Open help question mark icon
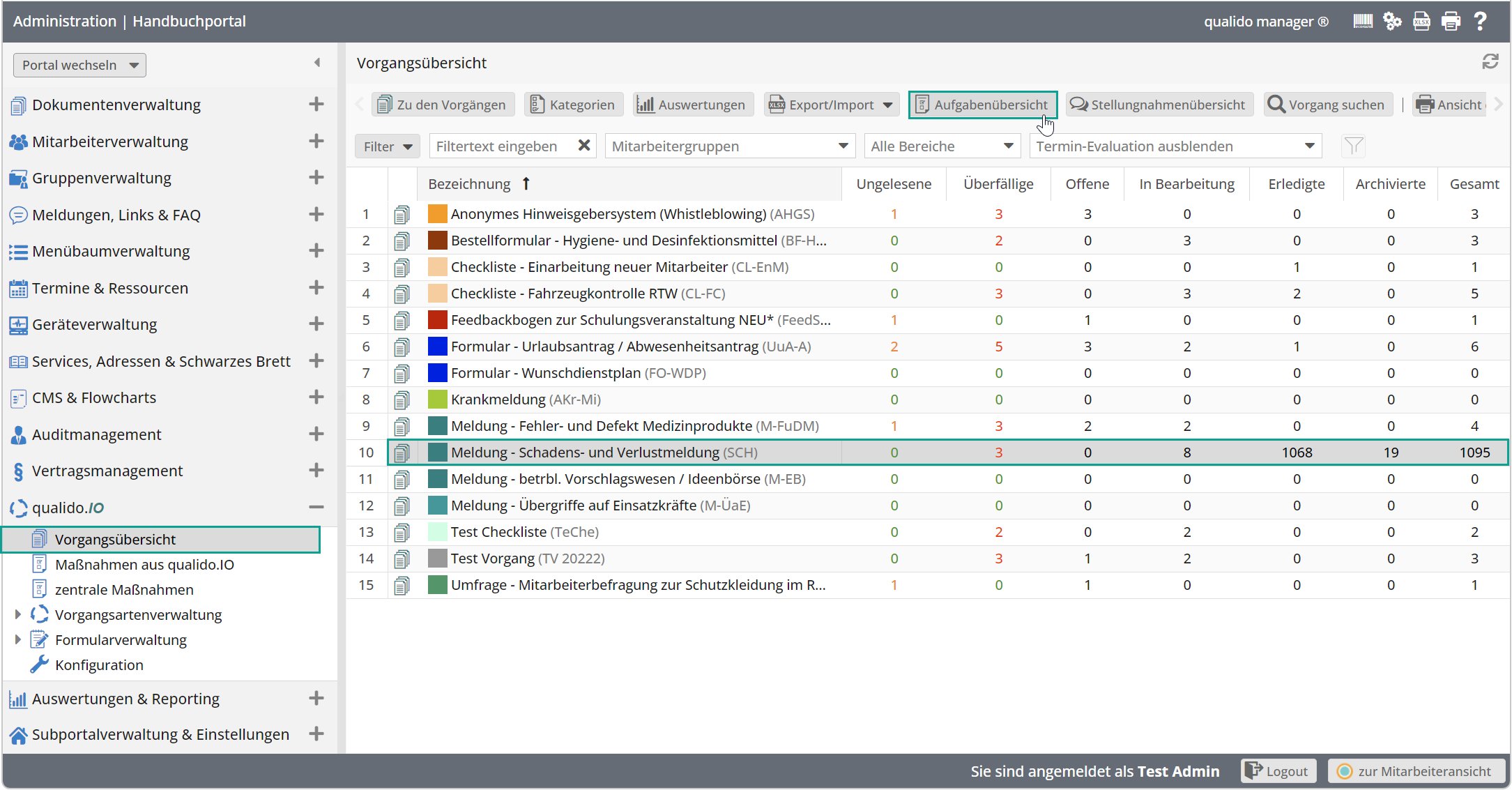 tap(1480, 21)
